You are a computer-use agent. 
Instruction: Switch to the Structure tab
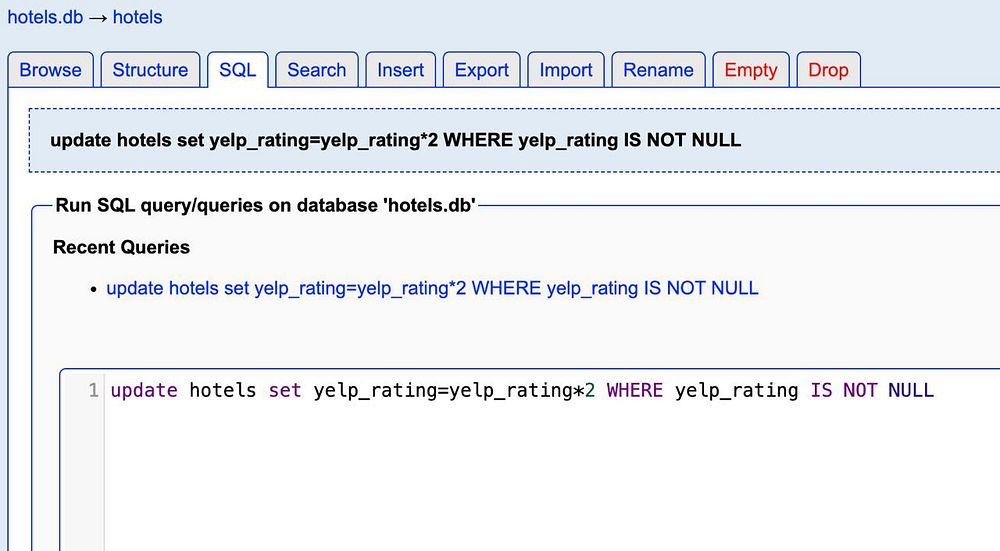click(150, 70)
